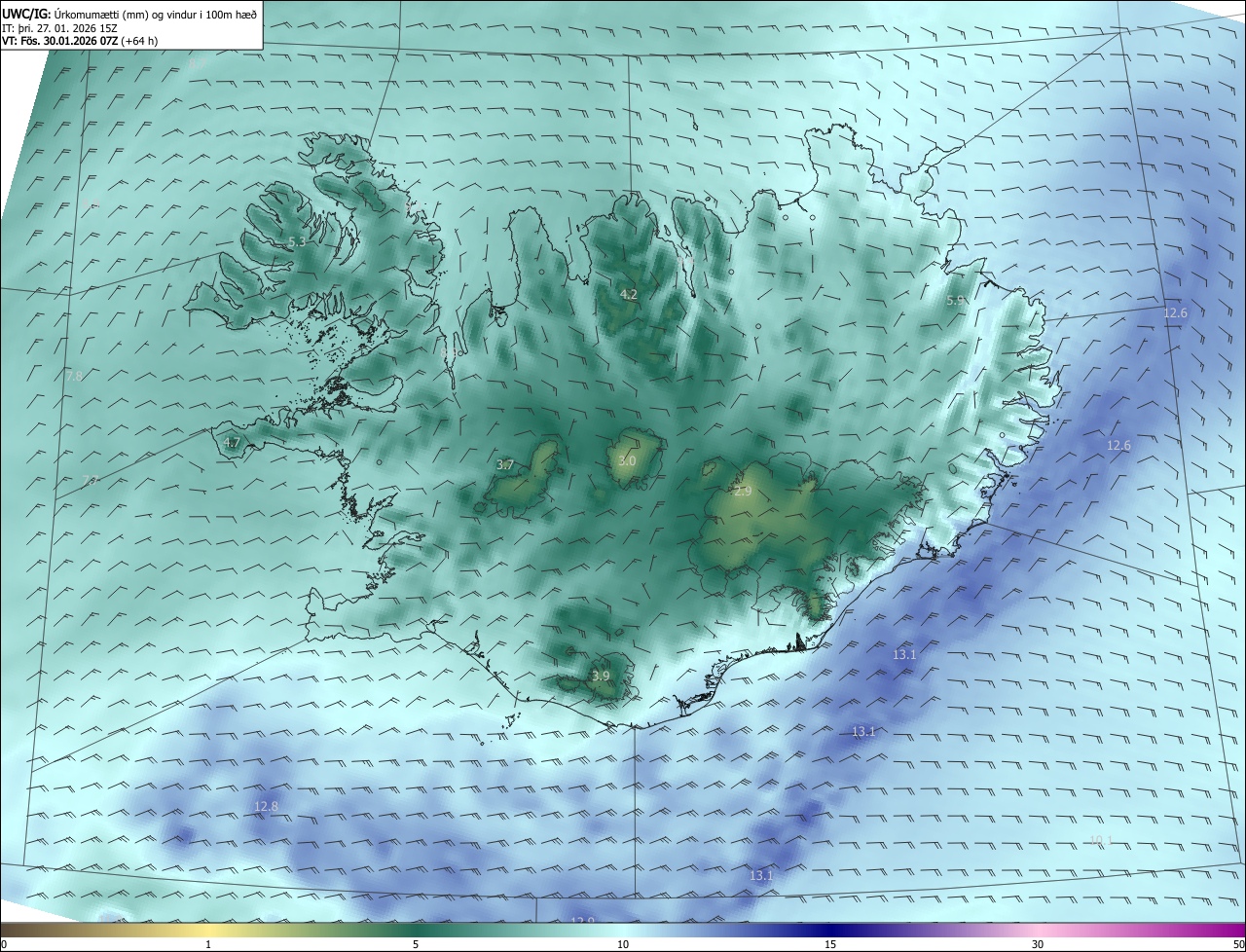The width and height of the screenshot is (1246, 952).
Task: Click the "VT: Fös. 30.01.2026 07Z (+64 h)" line
Action: click(80, 40)
